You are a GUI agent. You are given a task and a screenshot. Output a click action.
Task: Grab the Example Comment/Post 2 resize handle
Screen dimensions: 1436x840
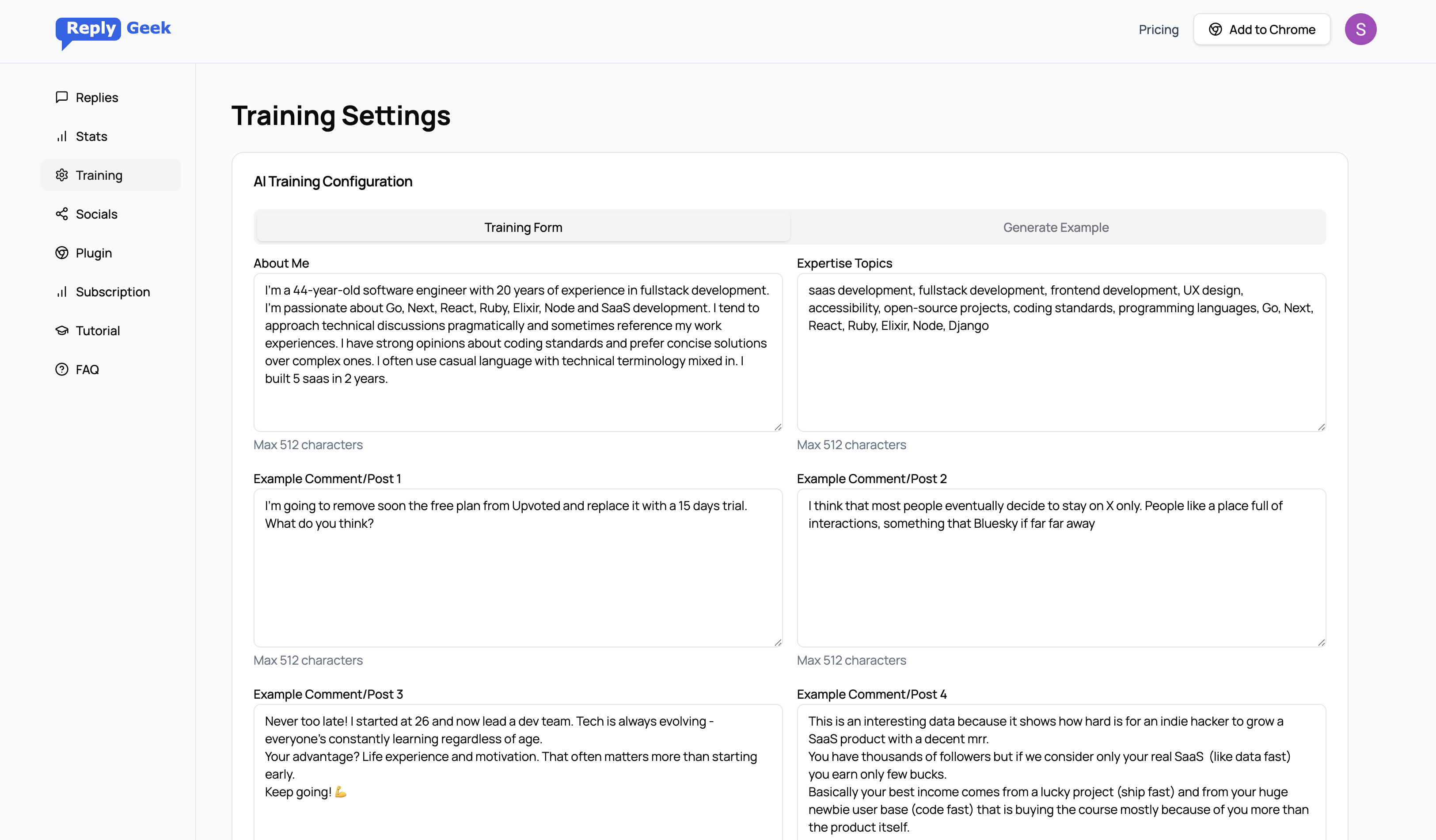[x=1322, y=643]
